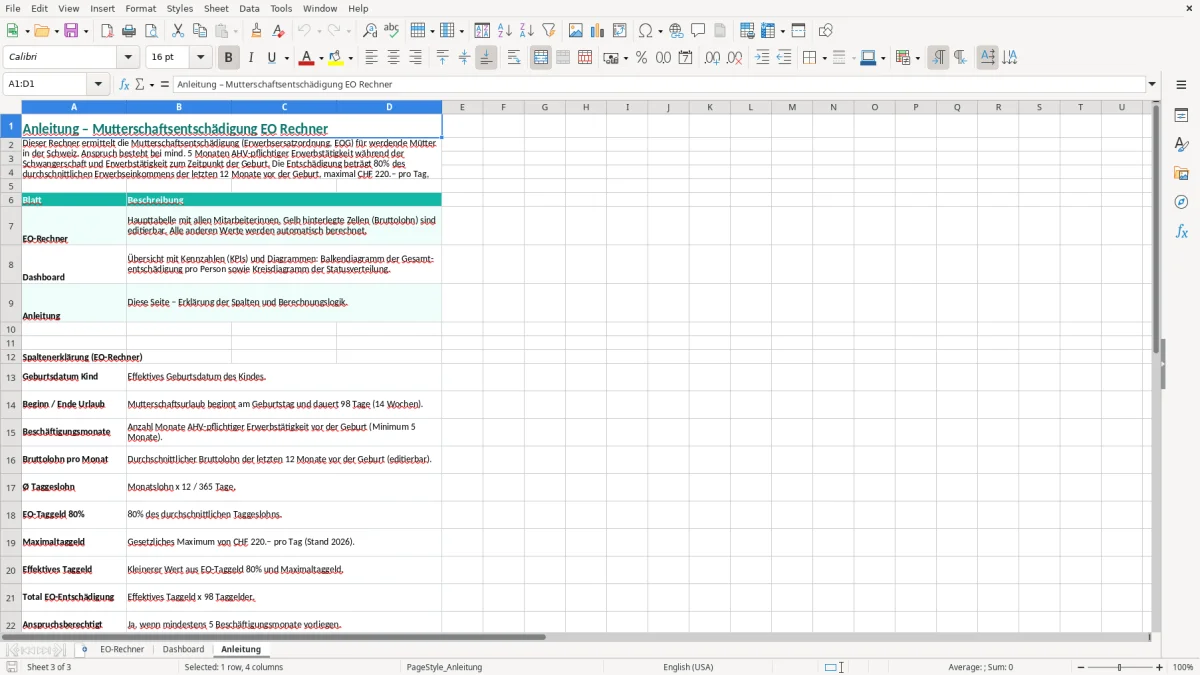Toggle Wrap Text

point(513,58)
